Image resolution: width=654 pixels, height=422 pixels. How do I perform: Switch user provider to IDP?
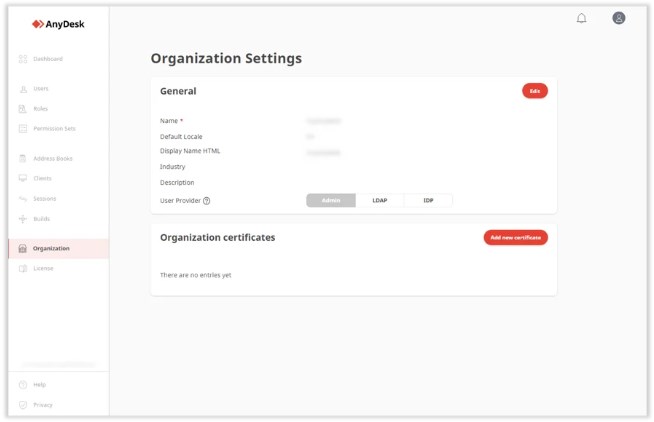pos(428,200)
